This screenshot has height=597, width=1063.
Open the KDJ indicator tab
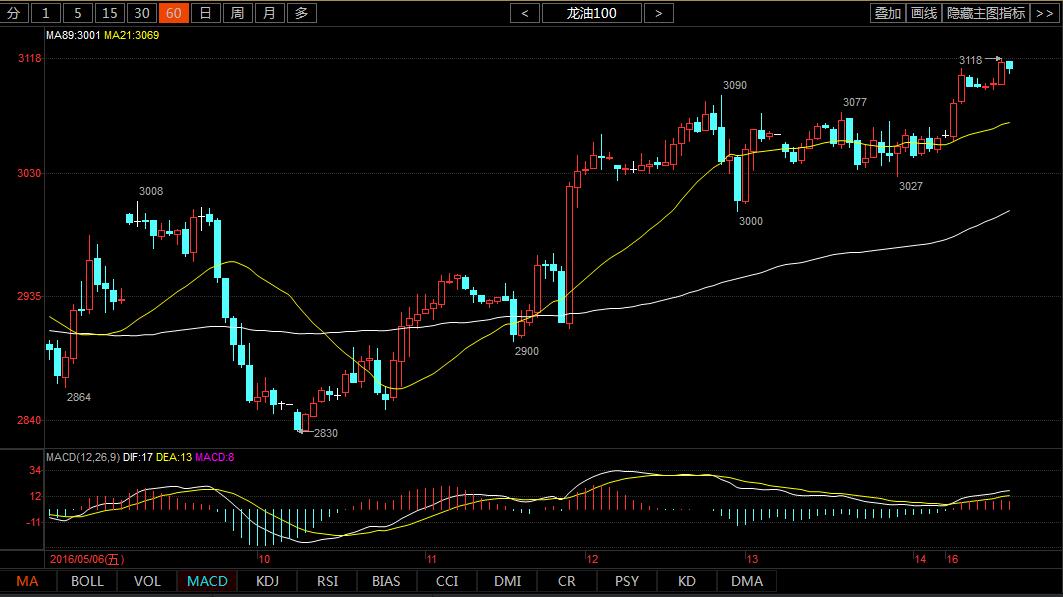tap(267, 581)
